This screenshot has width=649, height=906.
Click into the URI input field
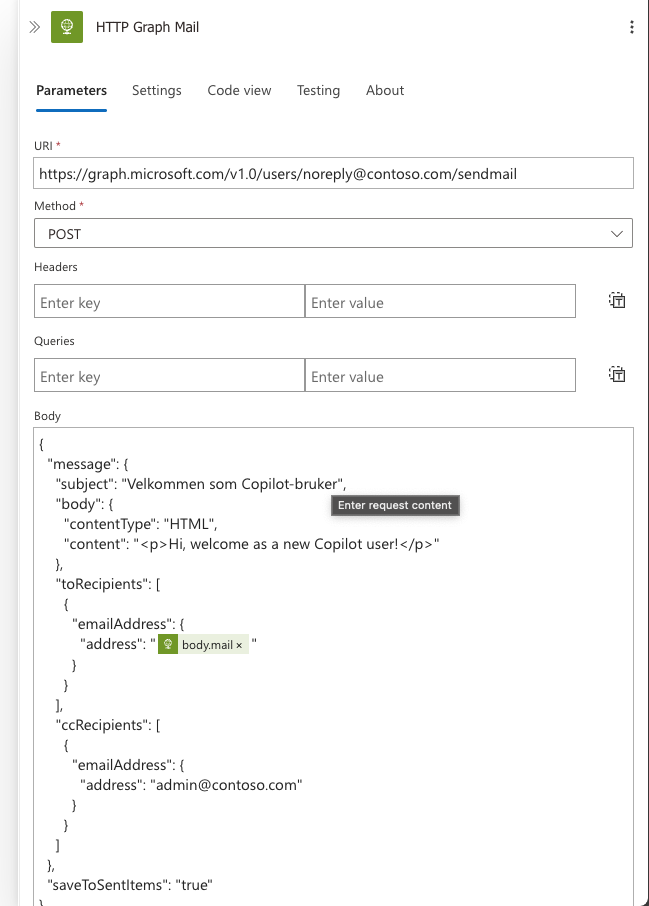point(333,173)
